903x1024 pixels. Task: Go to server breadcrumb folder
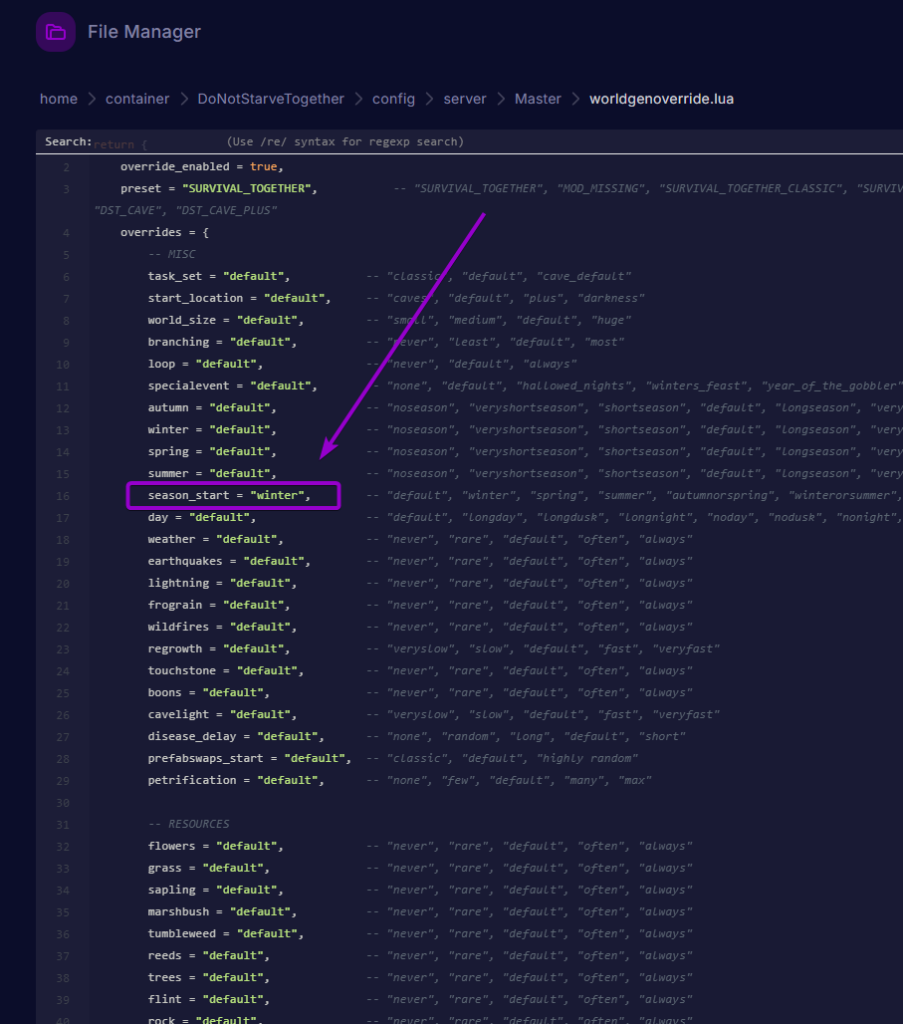click(464, 99)
